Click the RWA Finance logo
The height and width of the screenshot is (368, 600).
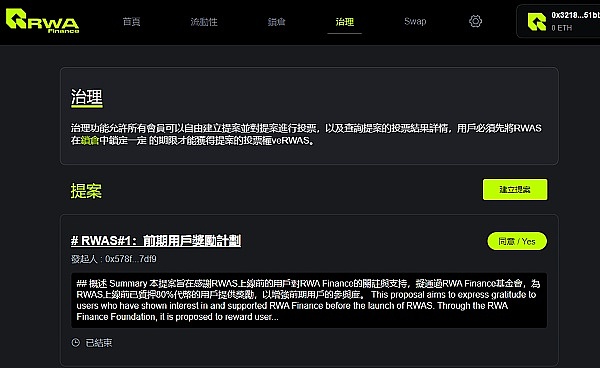42,21
